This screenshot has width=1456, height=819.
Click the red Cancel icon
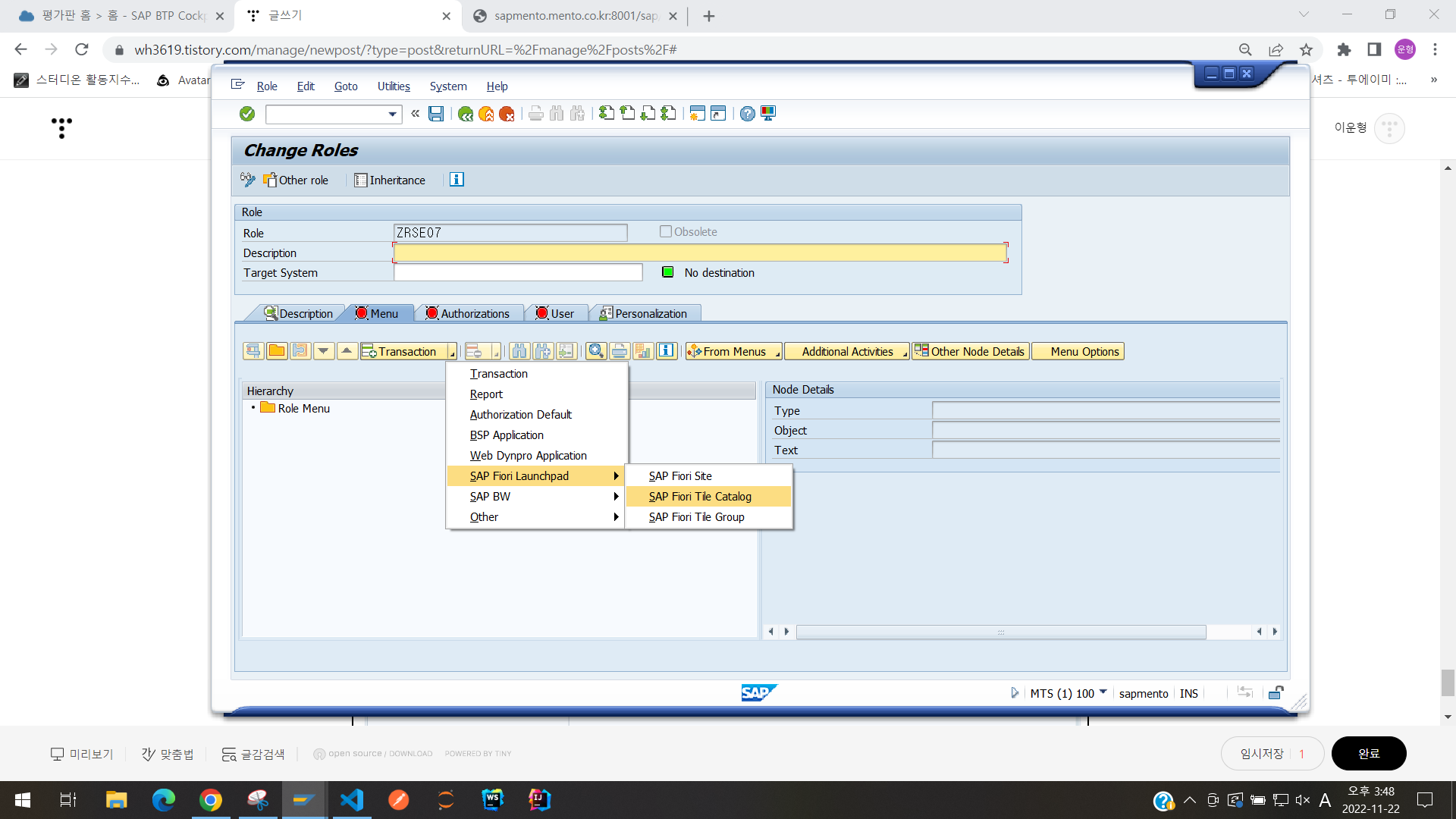point(507,114)
